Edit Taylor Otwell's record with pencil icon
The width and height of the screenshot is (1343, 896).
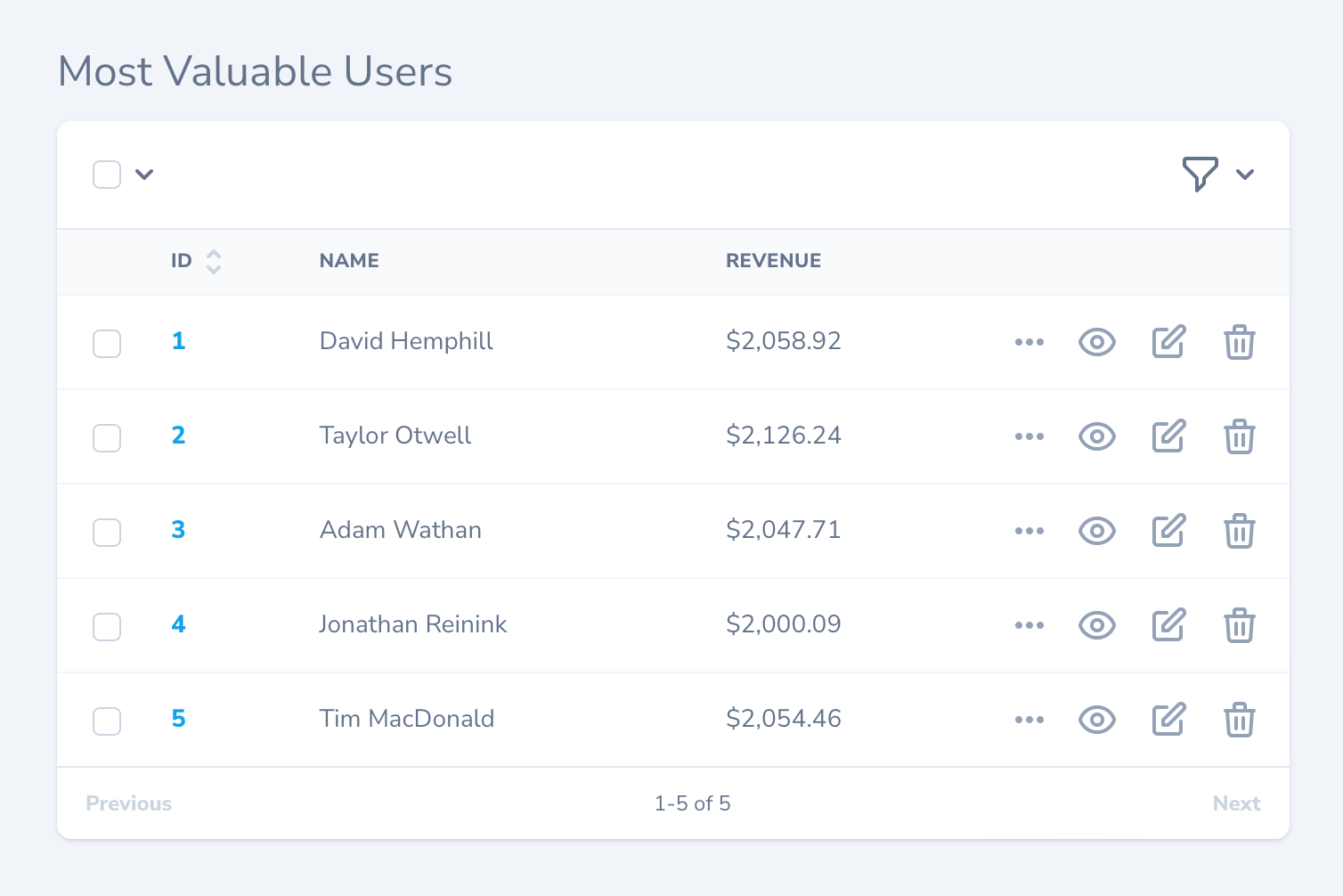[x=1168, y=436]
